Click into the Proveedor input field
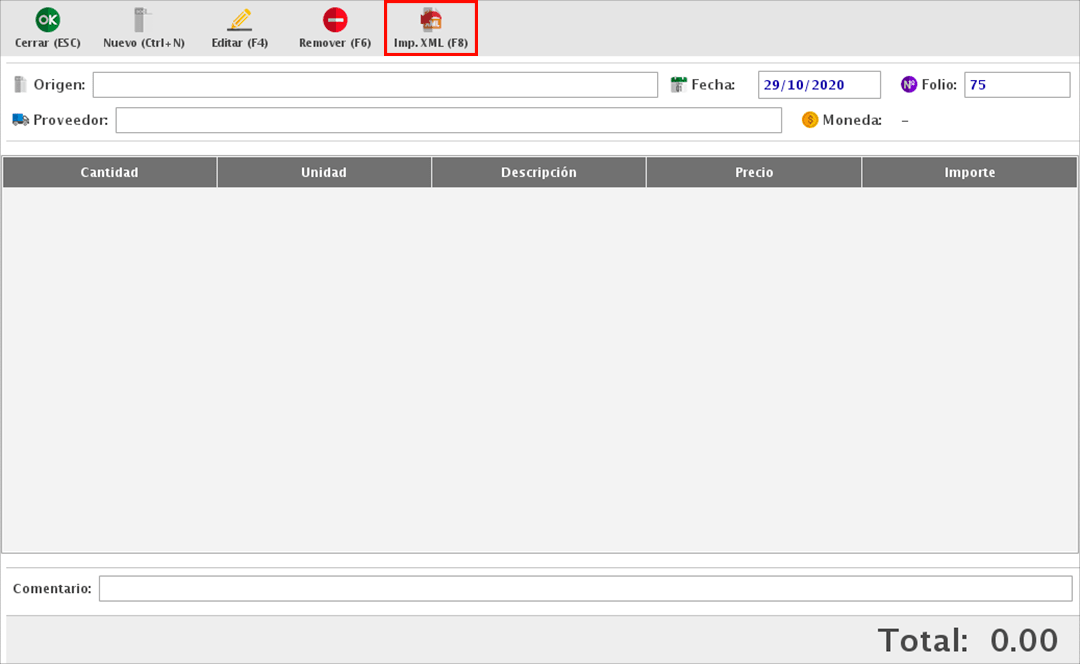Viewport: 1080px width, 664px height. 448,120
